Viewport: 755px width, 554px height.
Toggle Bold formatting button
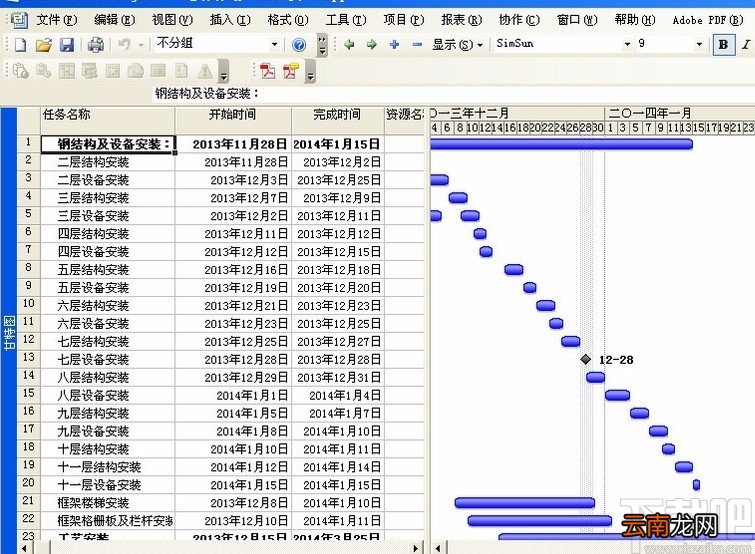tap(723, 44)
